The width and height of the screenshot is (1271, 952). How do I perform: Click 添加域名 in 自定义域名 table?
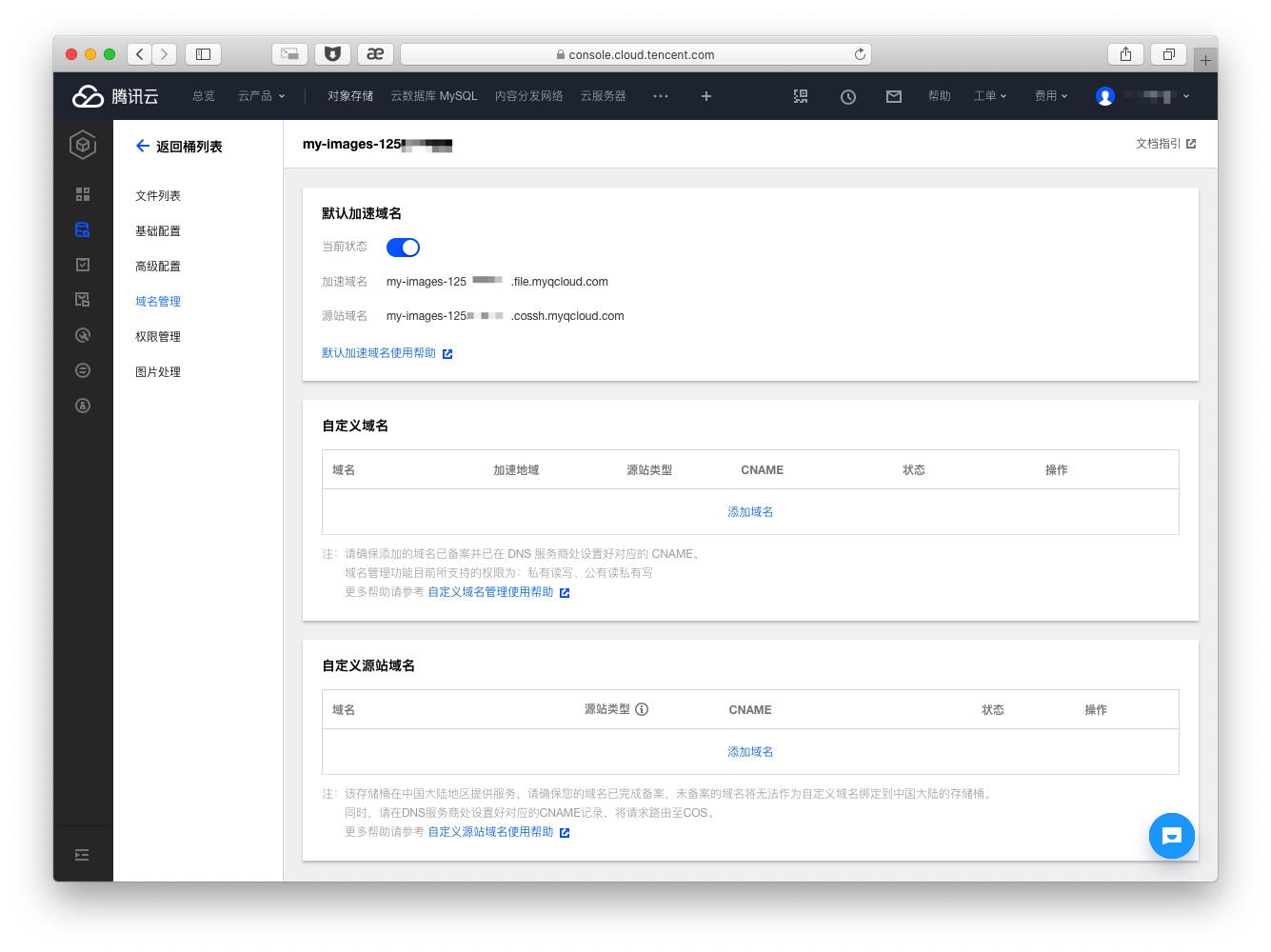click(750, 512)
